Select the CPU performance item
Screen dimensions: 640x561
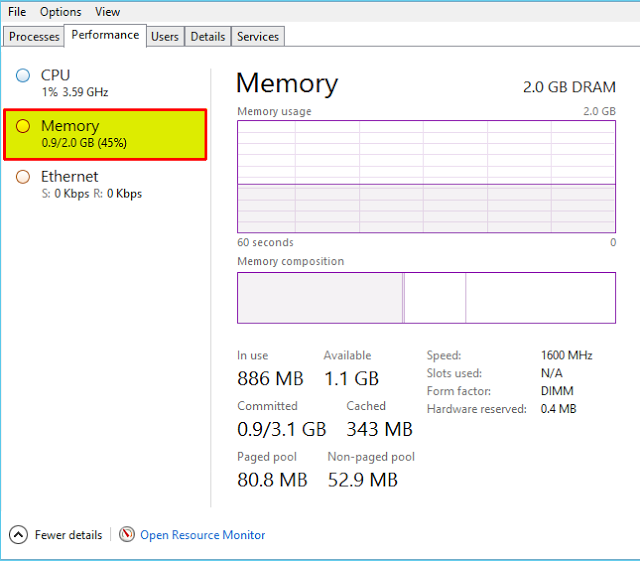105,83
